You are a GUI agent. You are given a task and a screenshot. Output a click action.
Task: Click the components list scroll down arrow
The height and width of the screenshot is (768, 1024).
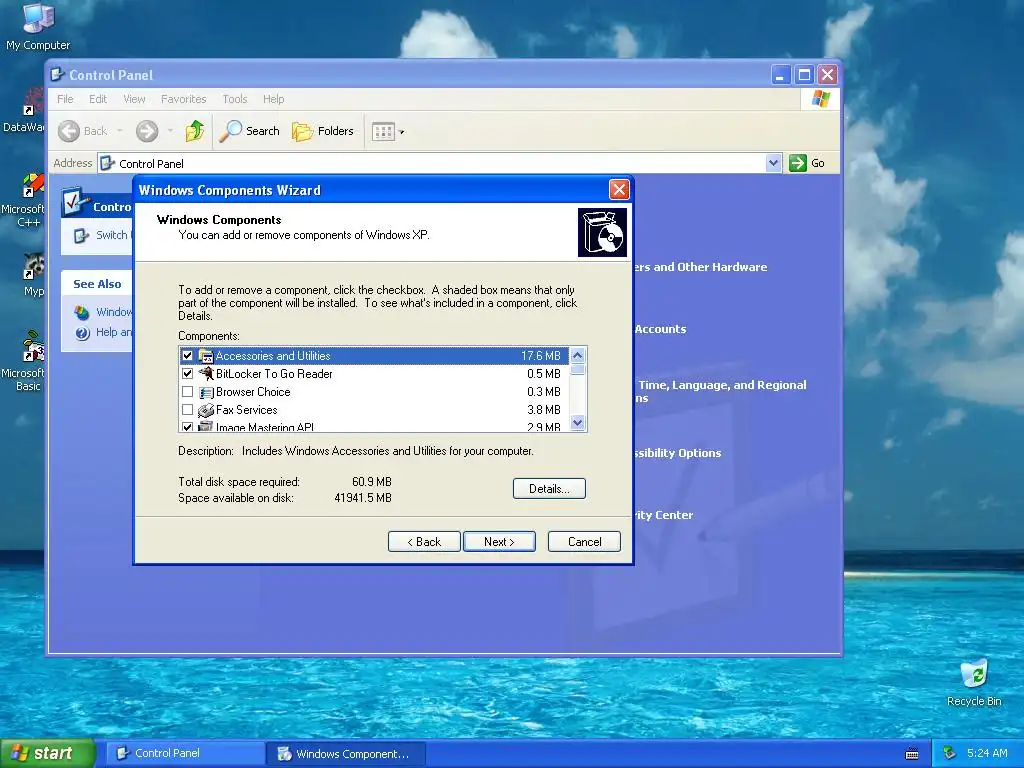577,423
